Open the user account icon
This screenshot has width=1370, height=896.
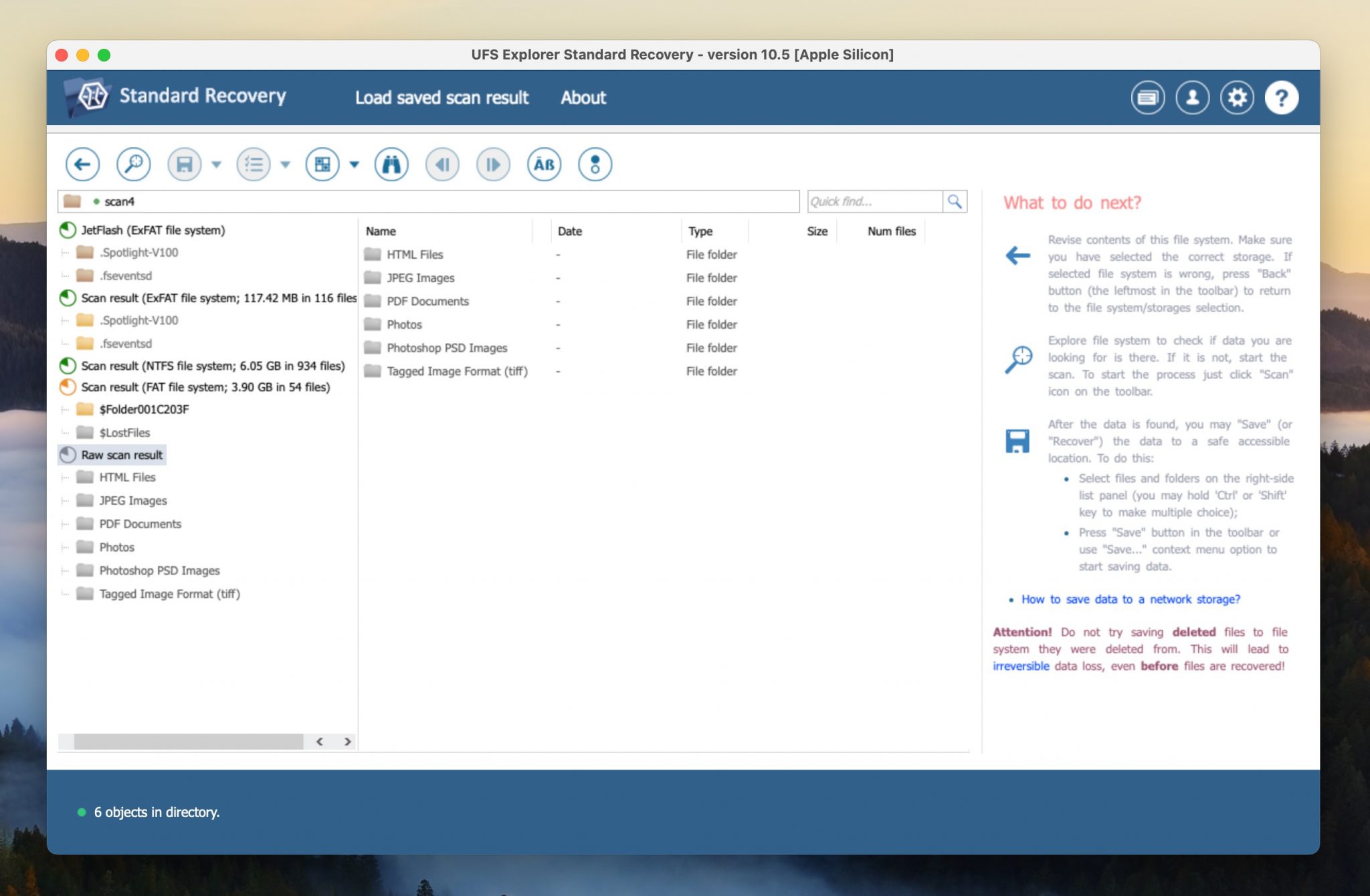pyautogui.click(x=1193, y=98)
